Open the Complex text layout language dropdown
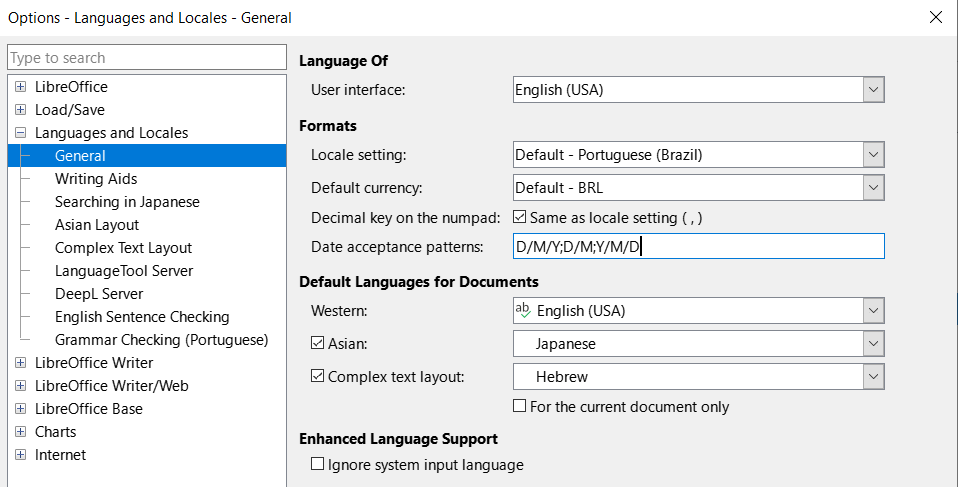This screenshot has height=487, width=958. coord(874,377)
